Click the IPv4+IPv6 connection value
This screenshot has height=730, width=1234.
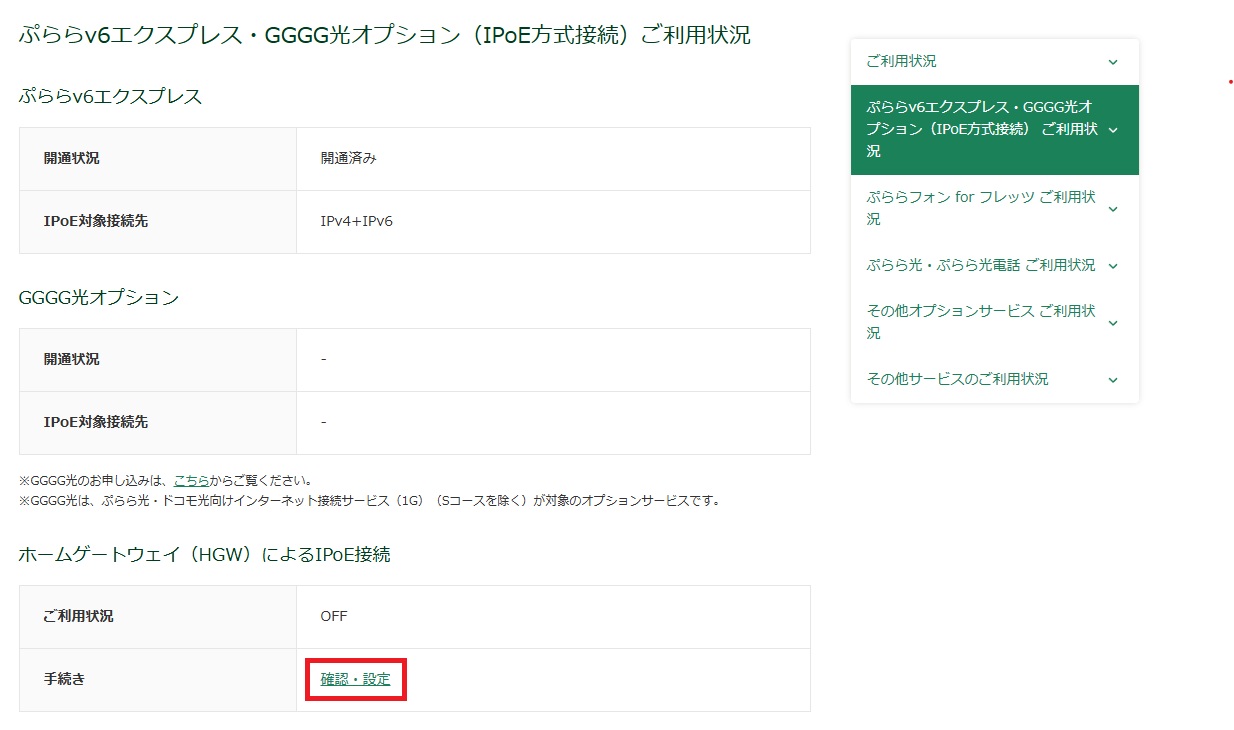(356, 221)
